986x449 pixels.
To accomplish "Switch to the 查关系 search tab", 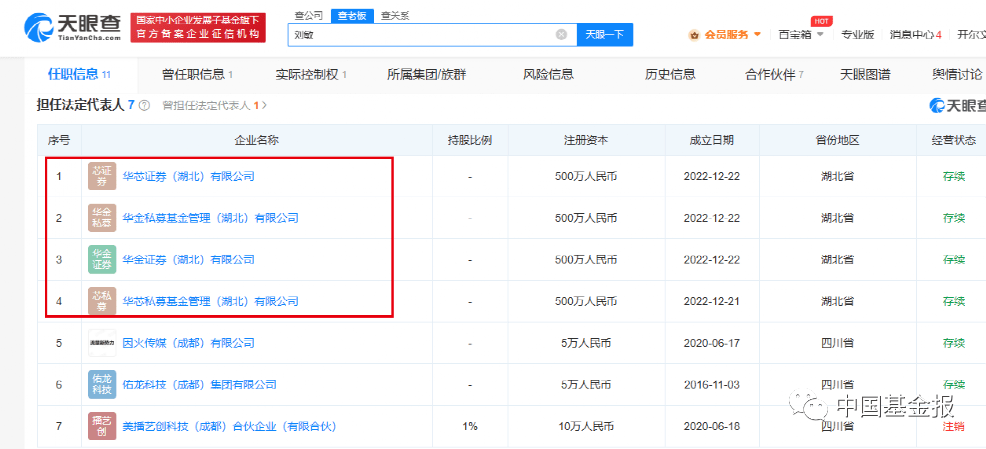I will (395, 16).
